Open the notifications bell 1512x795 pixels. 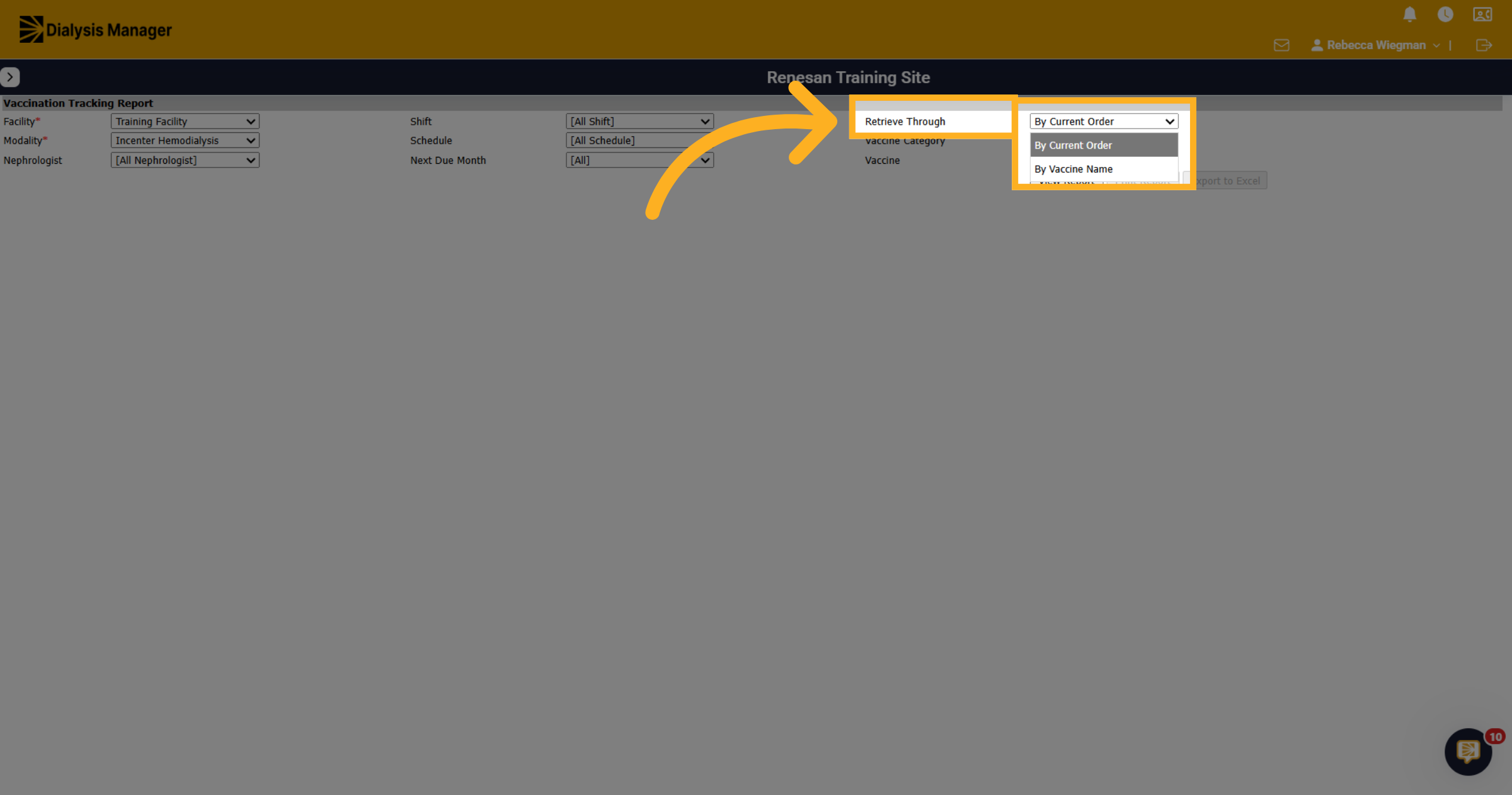click(x=1410, y=14)
